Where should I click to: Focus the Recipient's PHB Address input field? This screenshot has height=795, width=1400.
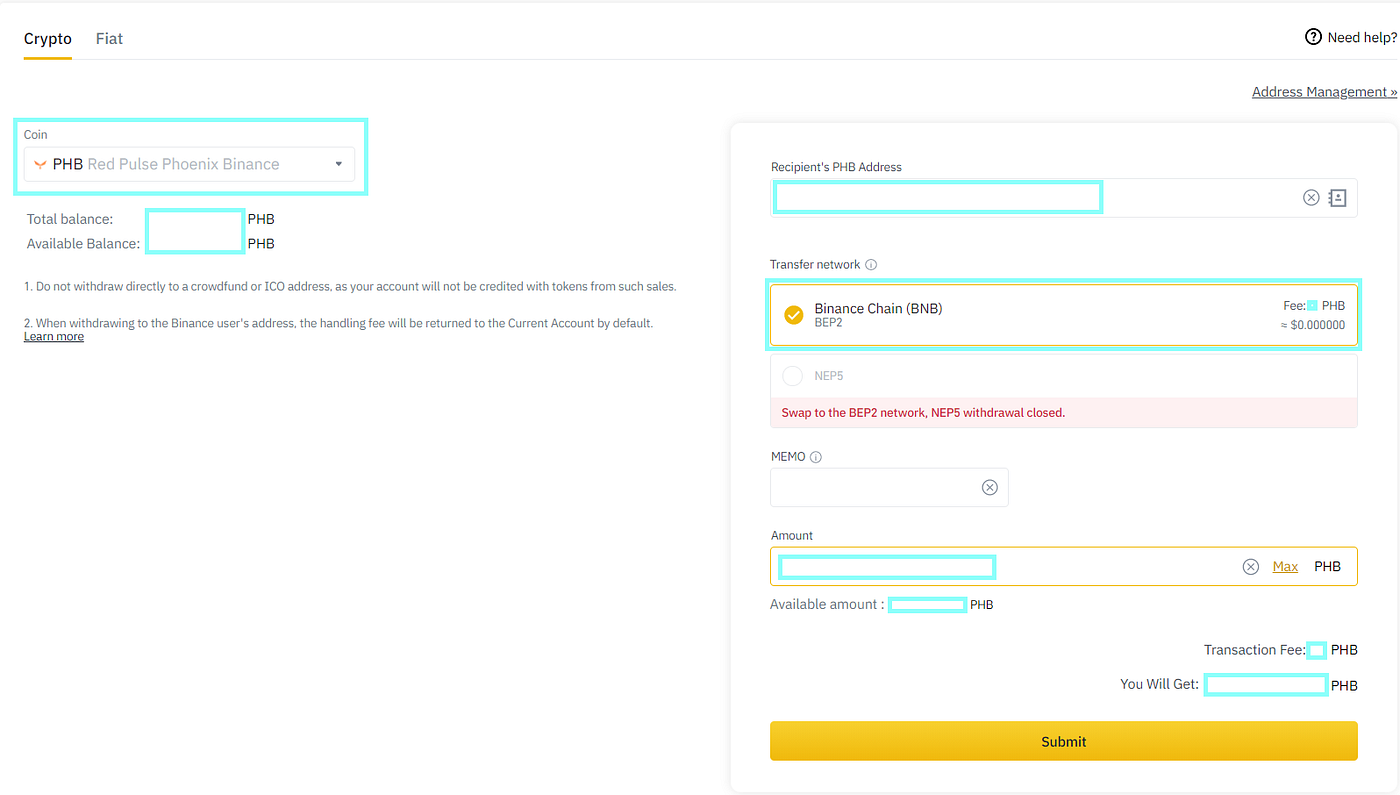pyautogui.click(x=1063, y=198)
